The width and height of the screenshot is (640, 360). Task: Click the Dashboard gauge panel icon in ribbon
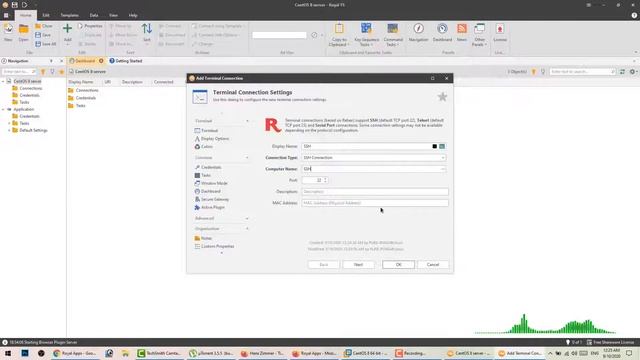[x=442, y=29]
